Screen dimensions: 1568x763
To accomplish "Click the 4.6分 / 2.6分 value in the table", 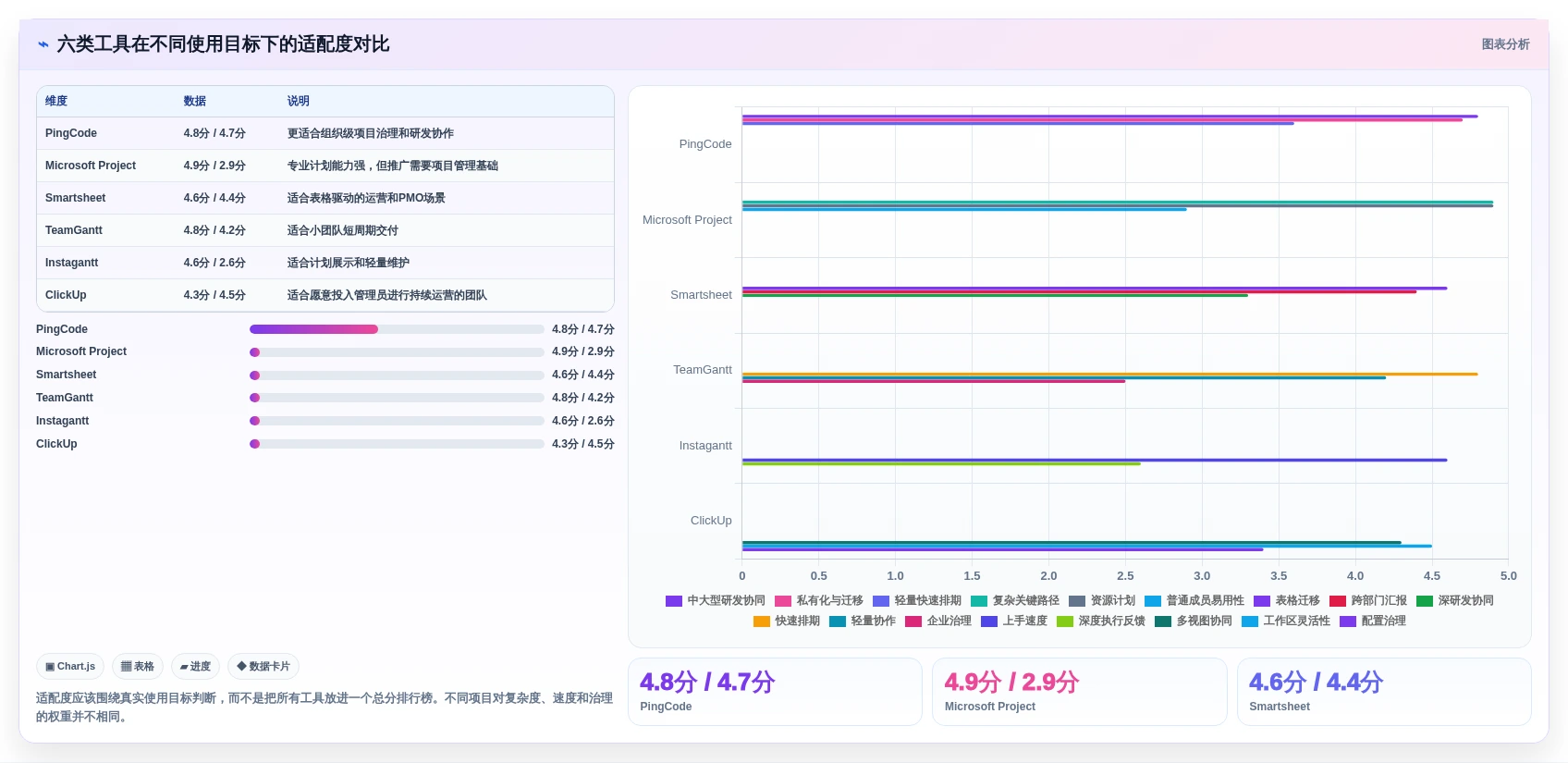I will [214, 263].
